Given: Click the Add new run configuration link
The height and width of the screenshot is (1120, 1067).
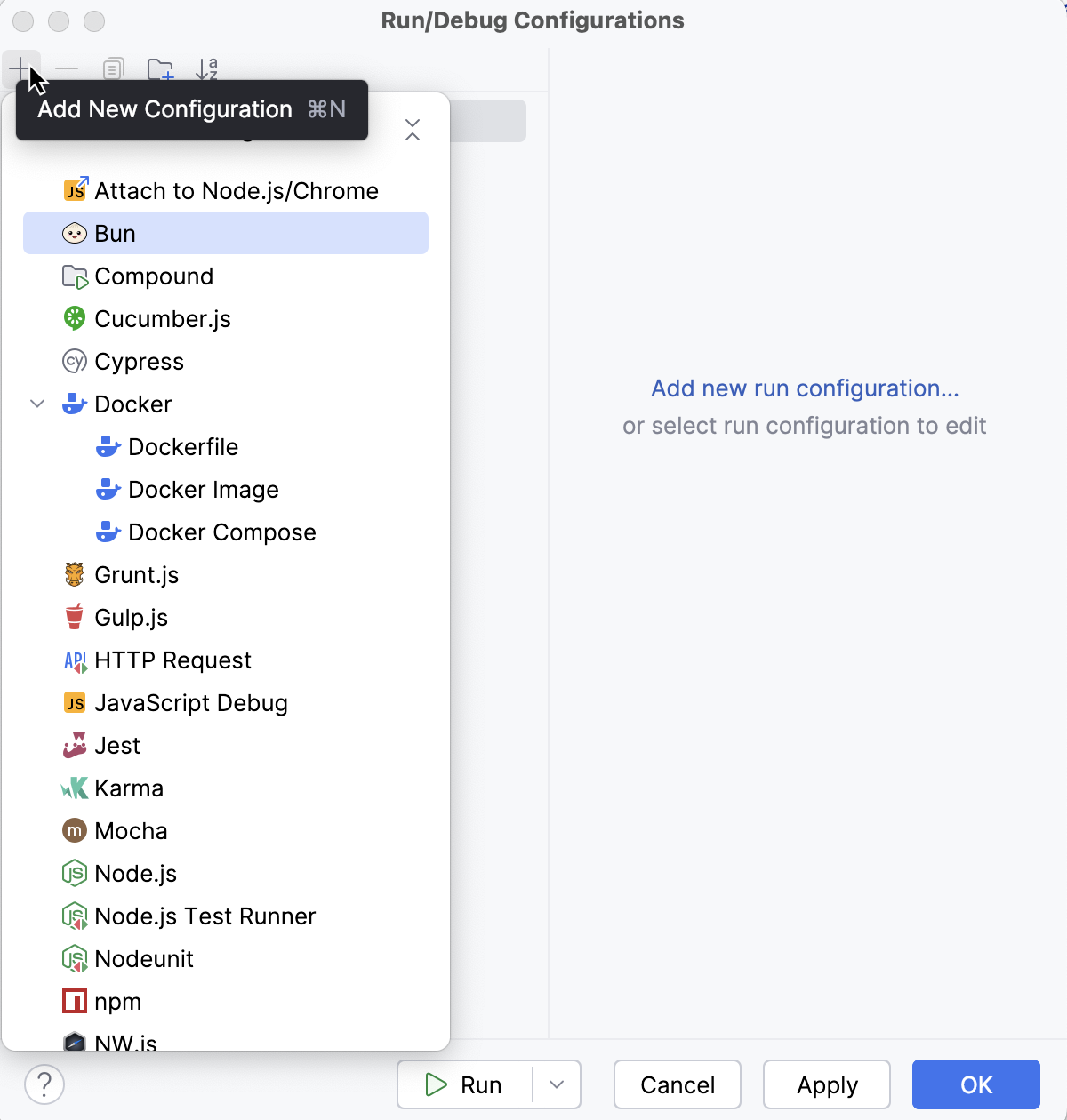Looking at the screenshot, I should click(805, 388).
